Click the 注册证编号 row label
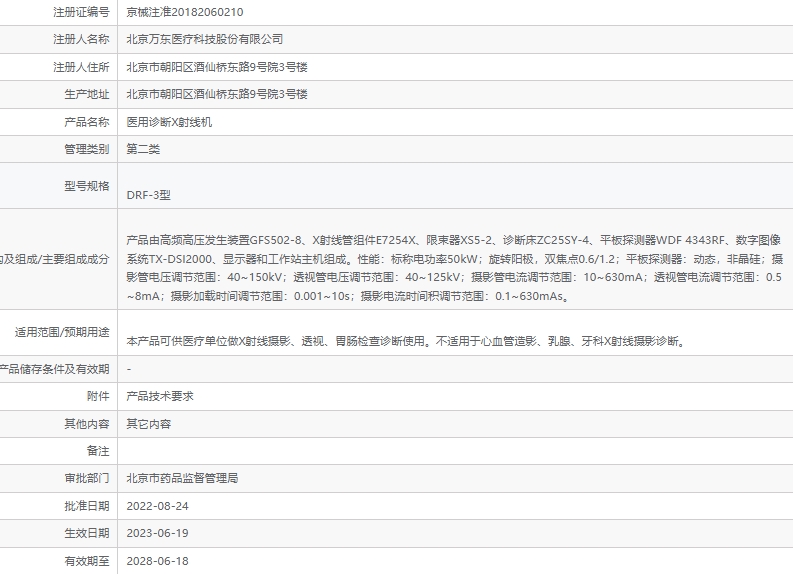This screenshot has height=574, width=793. point(81,12)
